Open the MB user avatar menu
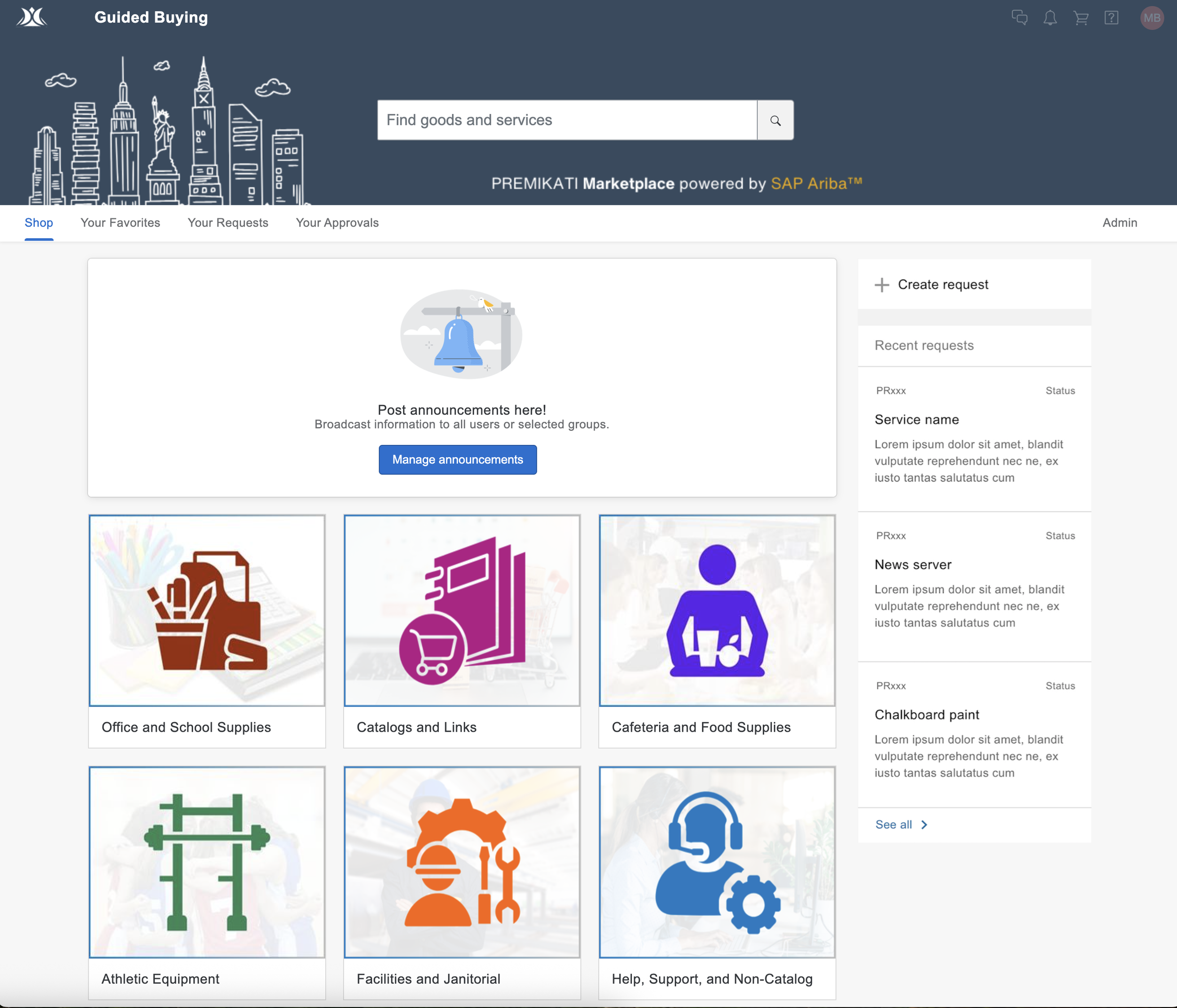Screen dimensions: 1177x1008 pyautogui.click(x=1152, y=17)
